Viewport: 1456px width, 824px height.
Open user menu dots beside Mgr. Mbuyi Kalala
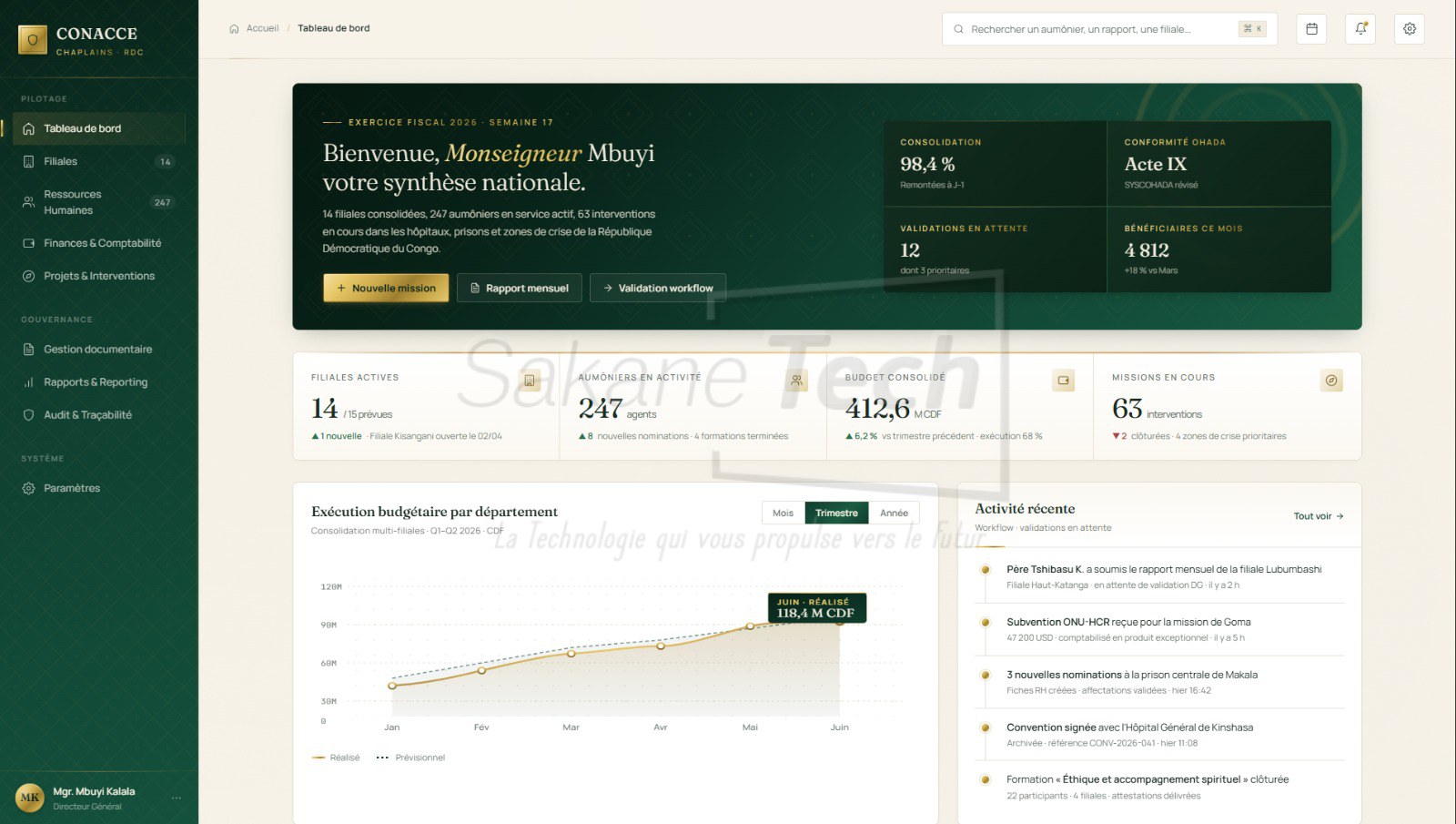tap(177, 798)
